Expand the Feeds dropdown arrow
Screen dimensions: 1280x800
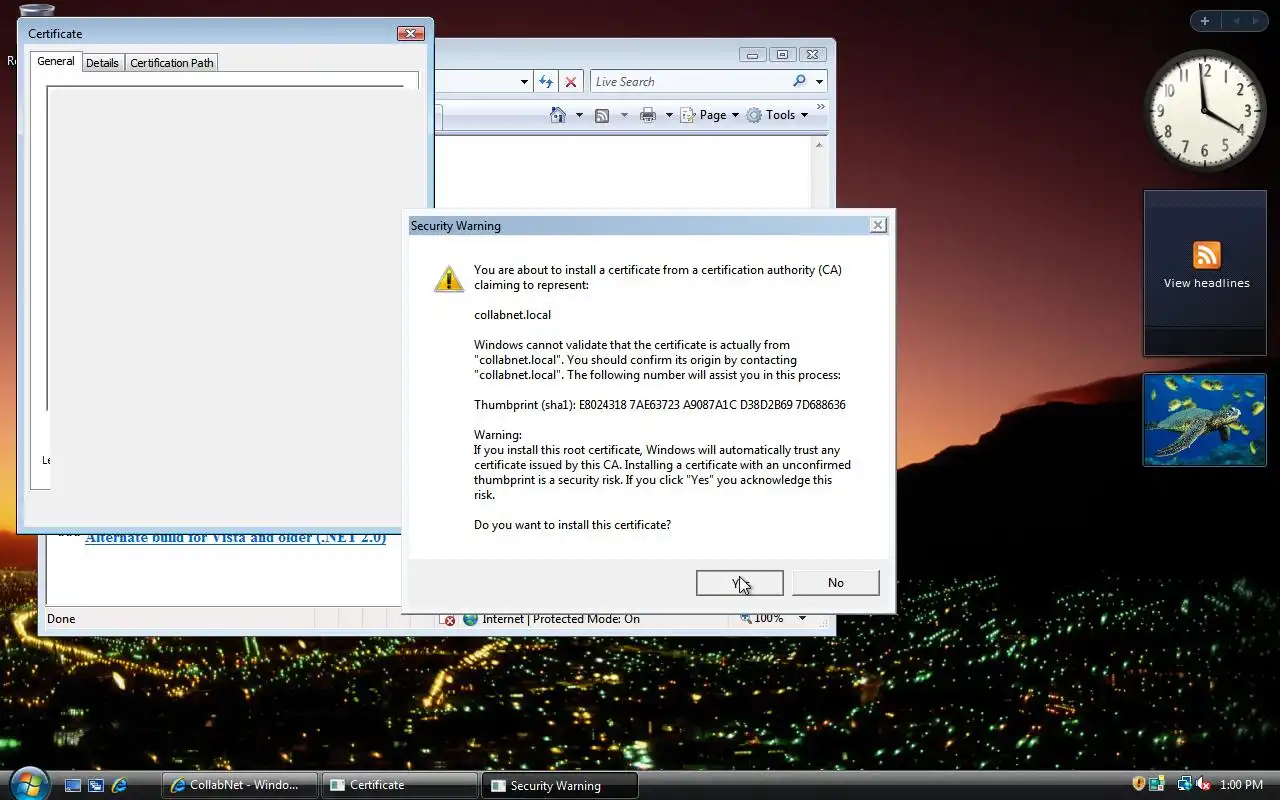tap(624, 115)
